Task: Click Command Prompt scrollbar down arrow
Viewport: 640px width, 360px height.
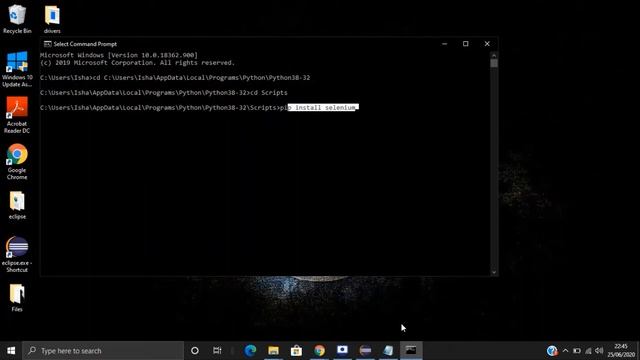Action: [494, 272]
